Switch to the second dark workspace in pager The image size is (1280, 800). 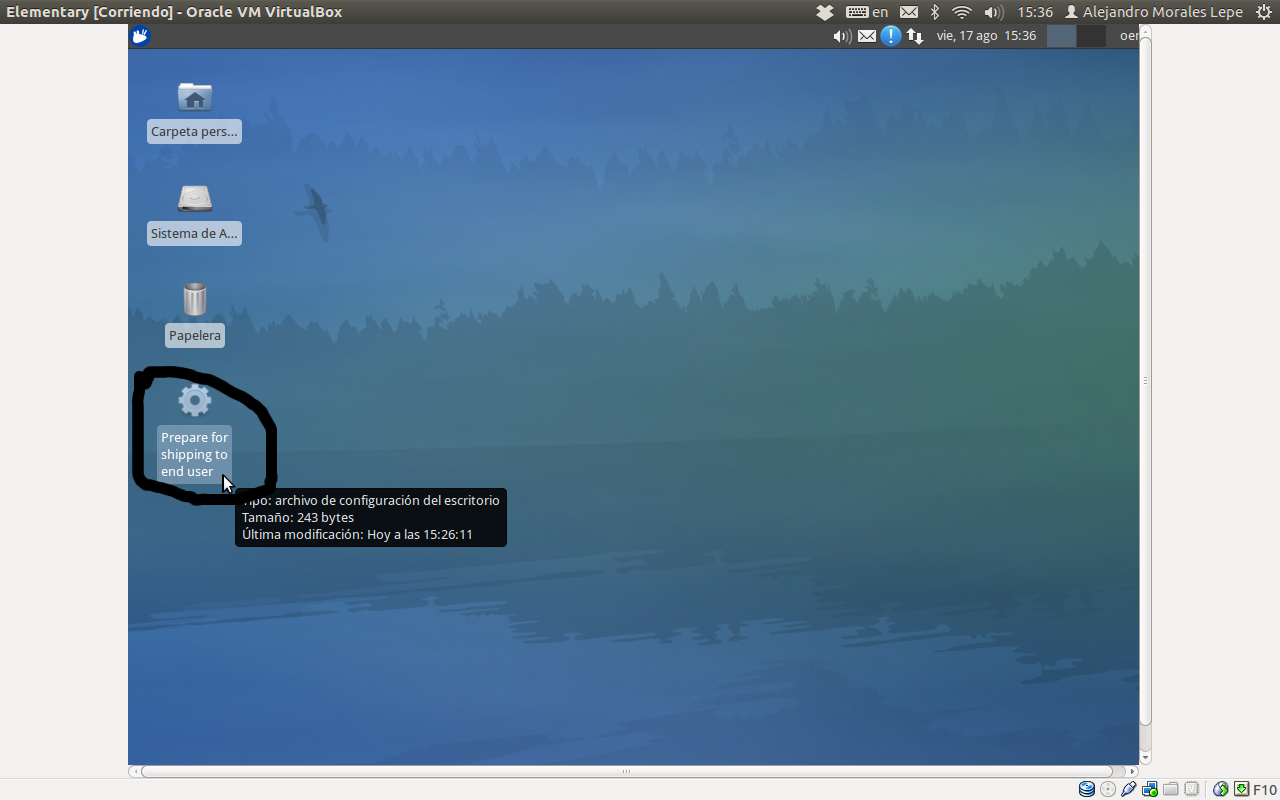[1091, 36]
